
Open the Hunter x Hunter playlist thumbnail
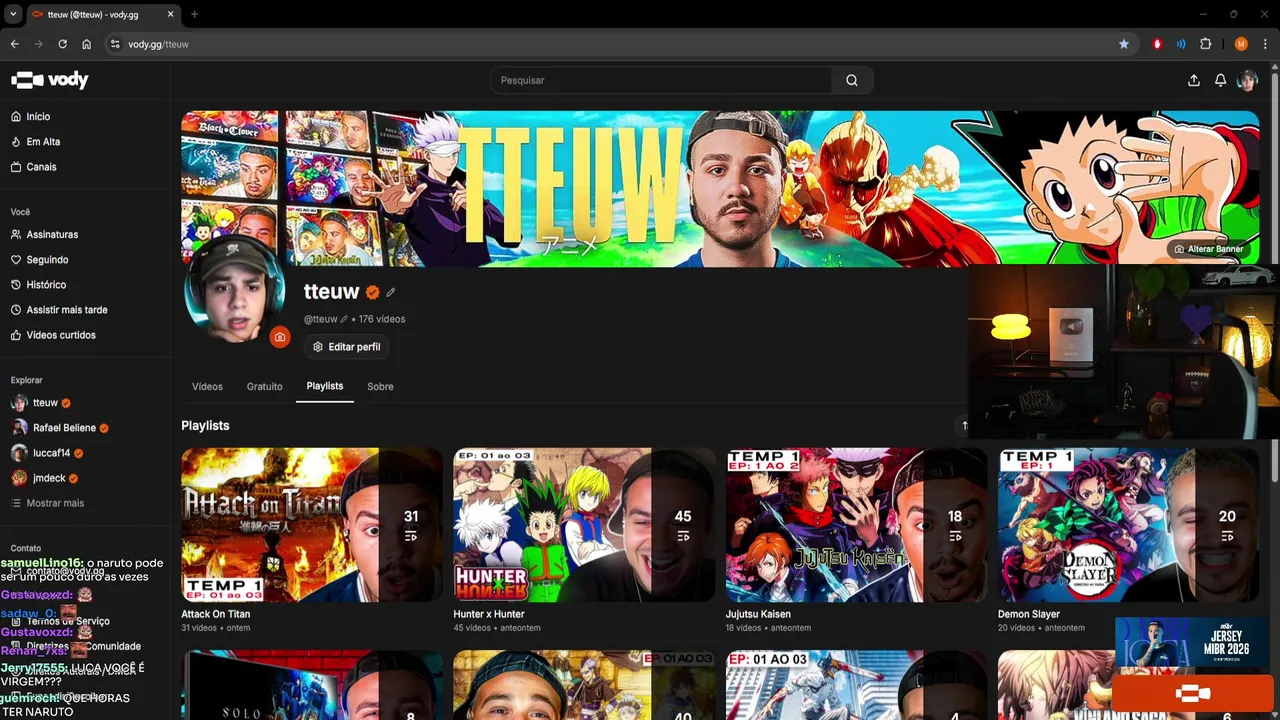(584, 525)
